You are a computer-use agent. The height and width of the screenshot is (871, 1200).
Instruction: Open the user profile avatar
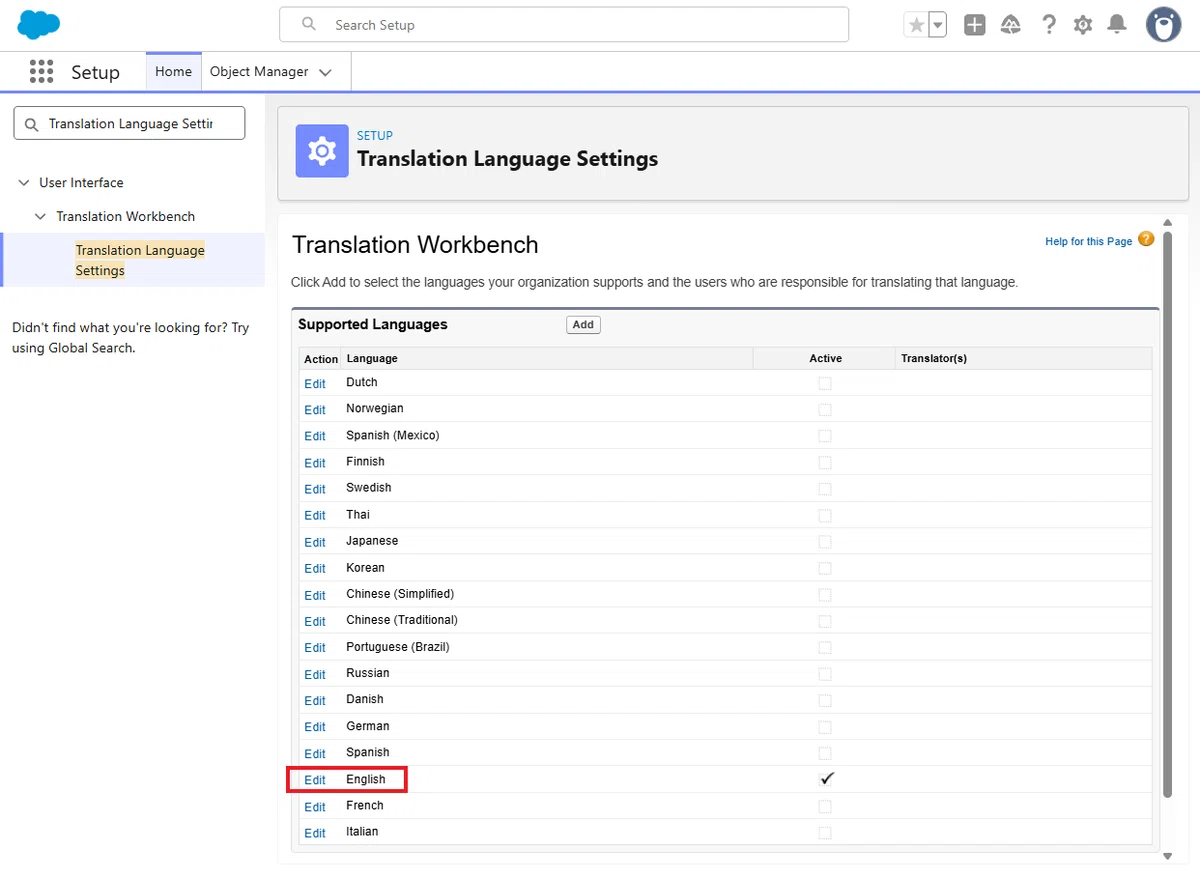[1163, 25]
